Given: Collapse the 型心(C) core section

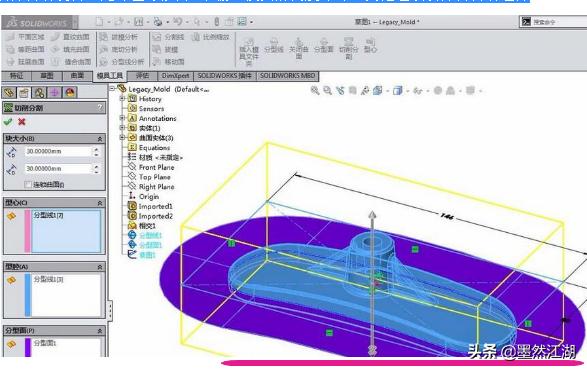Looking at the screenshot, I should pyautogui.click(x=100, y=203).
